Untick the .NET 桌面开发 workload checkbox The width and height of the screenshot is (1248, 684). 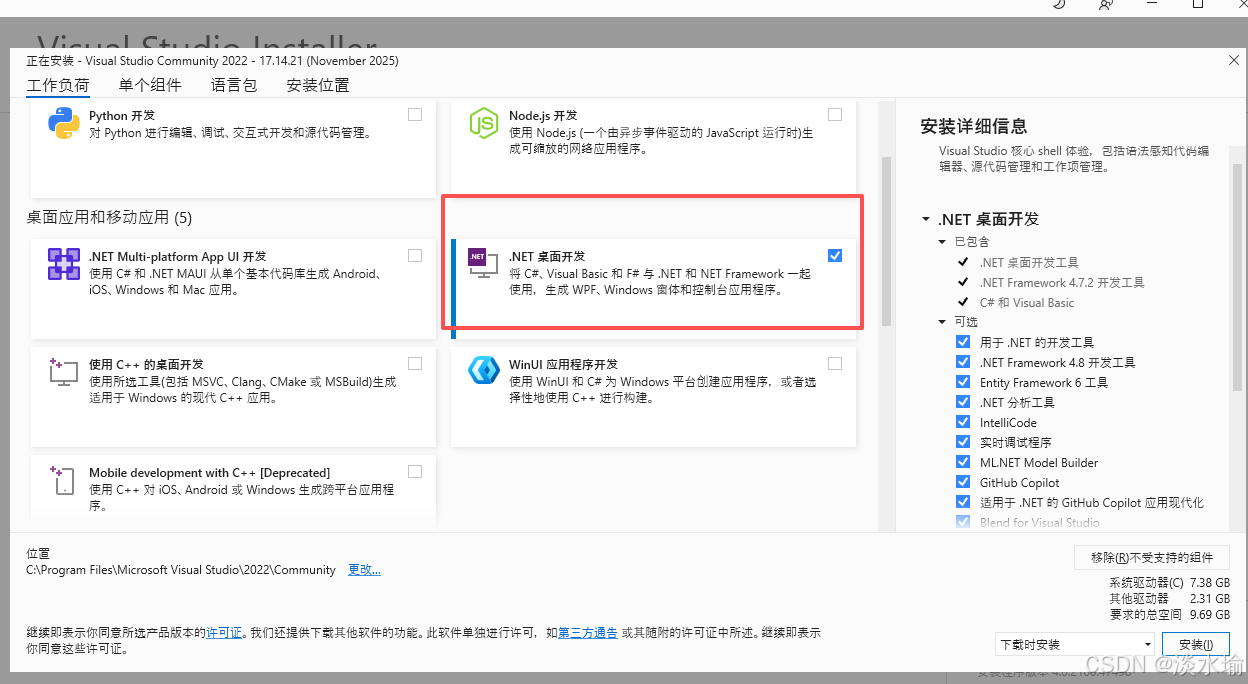click(835, 256)
